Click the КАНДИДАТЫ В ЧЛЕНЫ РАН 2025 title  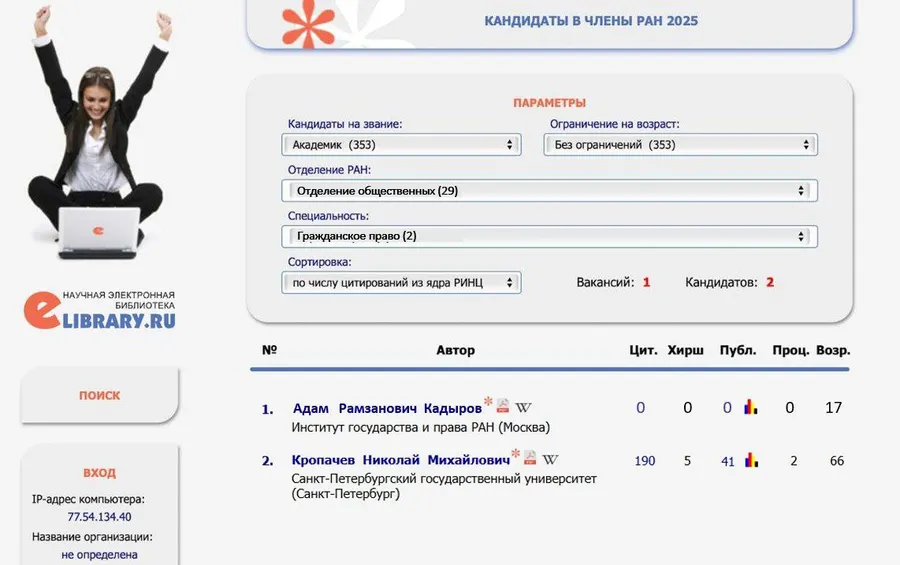click(x=591, y=21)
